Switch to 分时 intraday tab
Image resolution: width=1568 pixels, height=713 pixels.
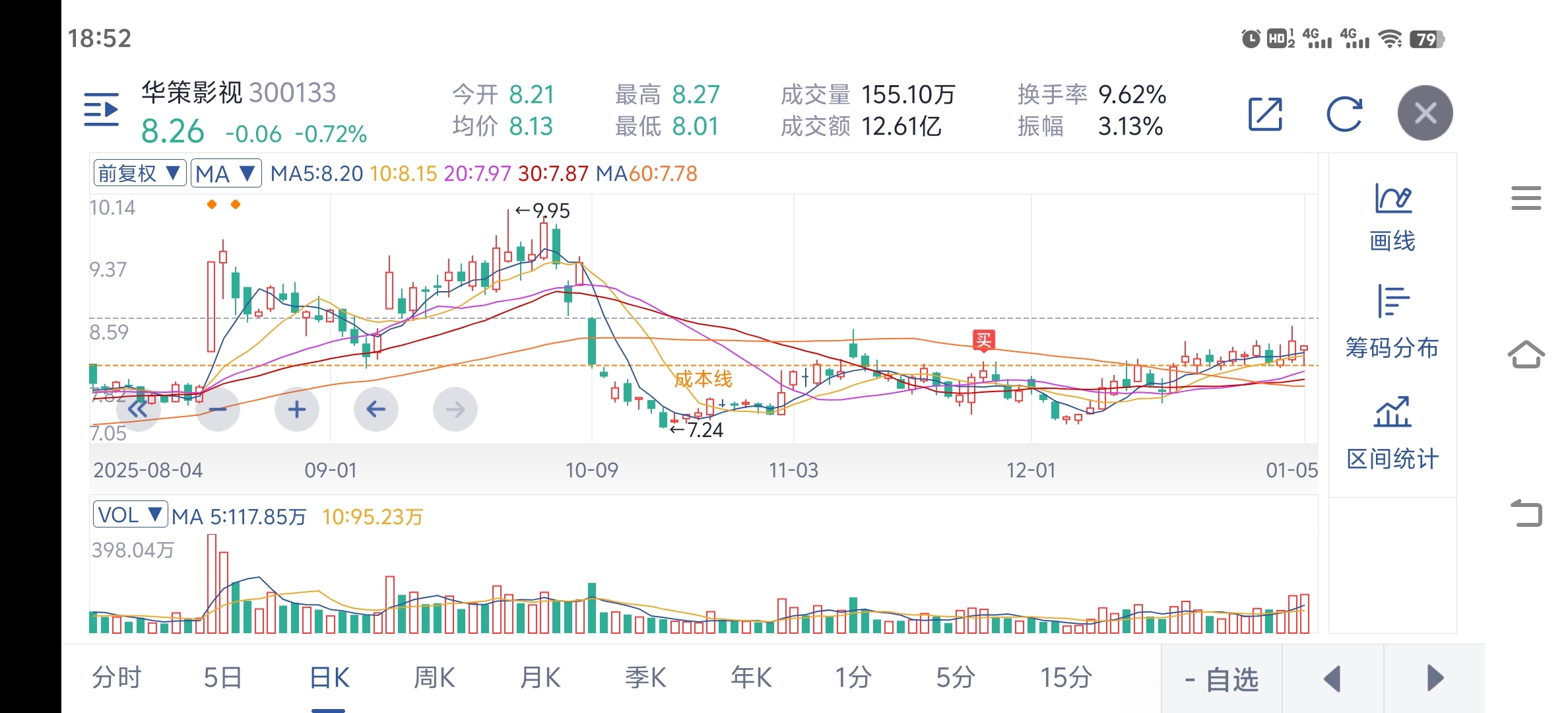(x=117, y=678)
